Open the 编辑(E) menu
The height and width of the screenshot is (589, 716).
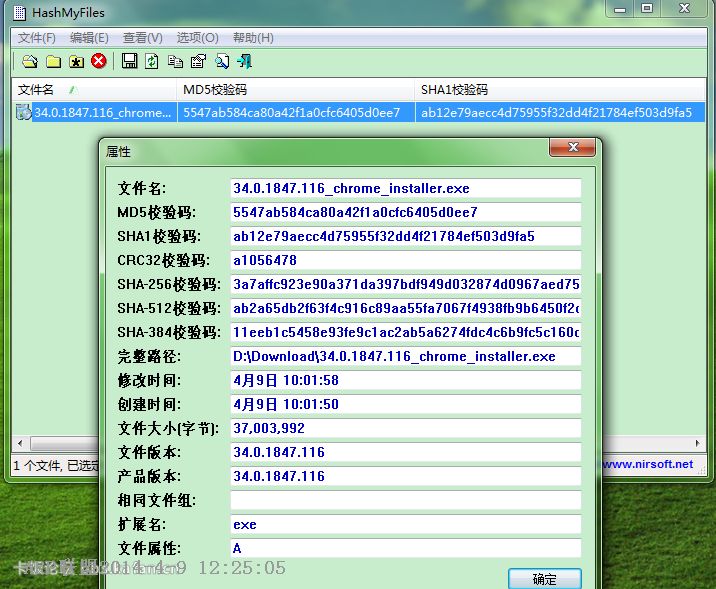tap(89, 38)
